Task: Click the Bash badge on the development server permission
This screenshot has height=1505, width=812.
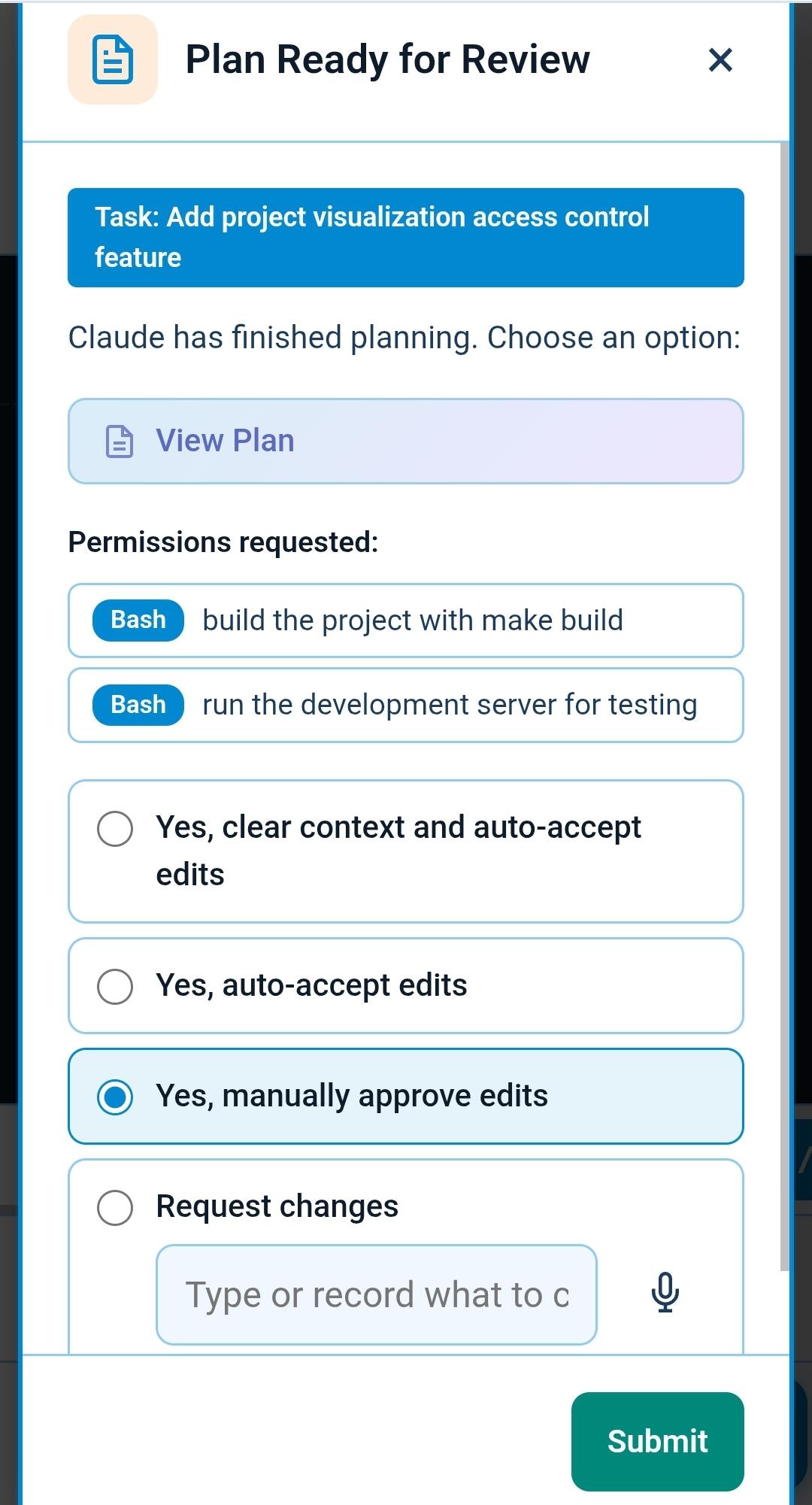Action: tap(136, 705)
